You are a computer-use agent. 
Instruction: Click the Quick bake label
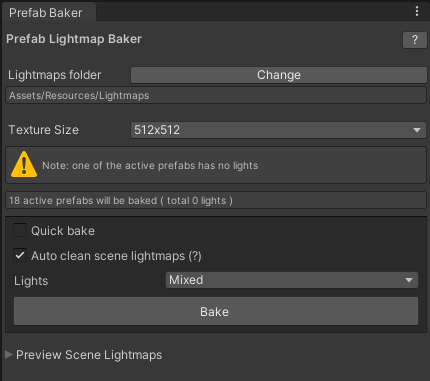click(x=63, y=231)
